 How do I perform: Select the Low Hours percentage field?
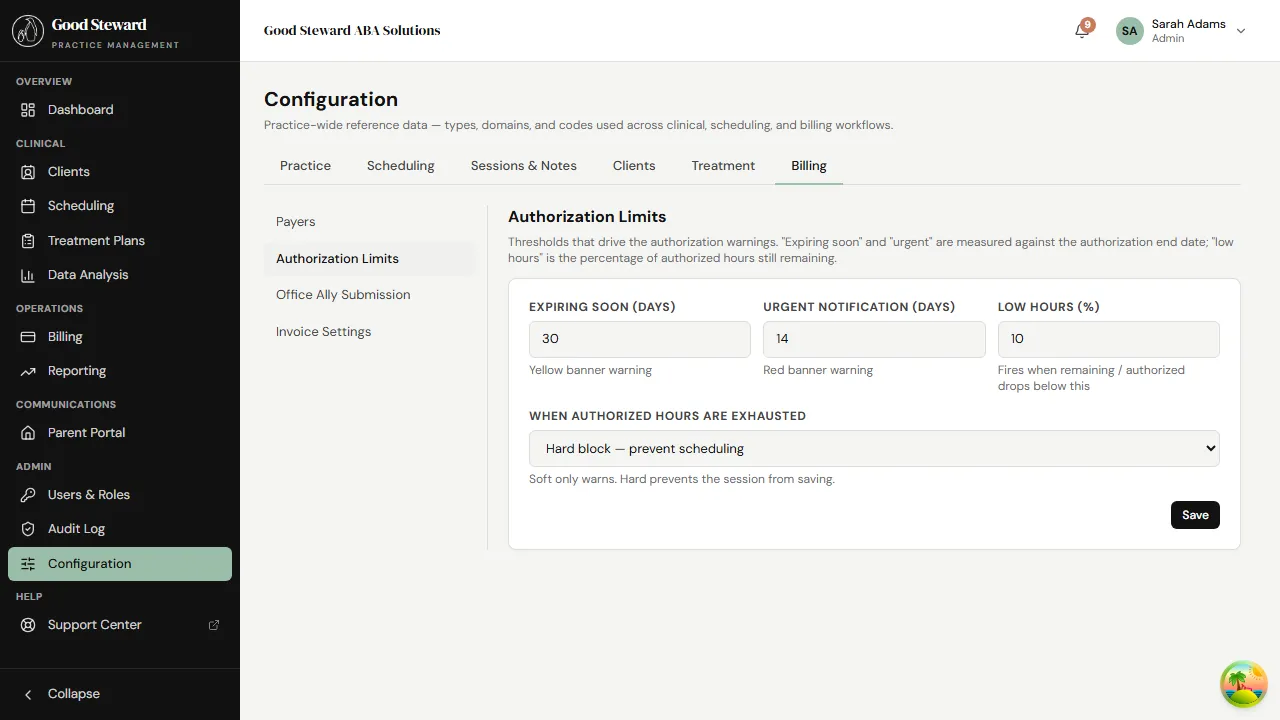pyautogui.click(x=1108, y=339)
